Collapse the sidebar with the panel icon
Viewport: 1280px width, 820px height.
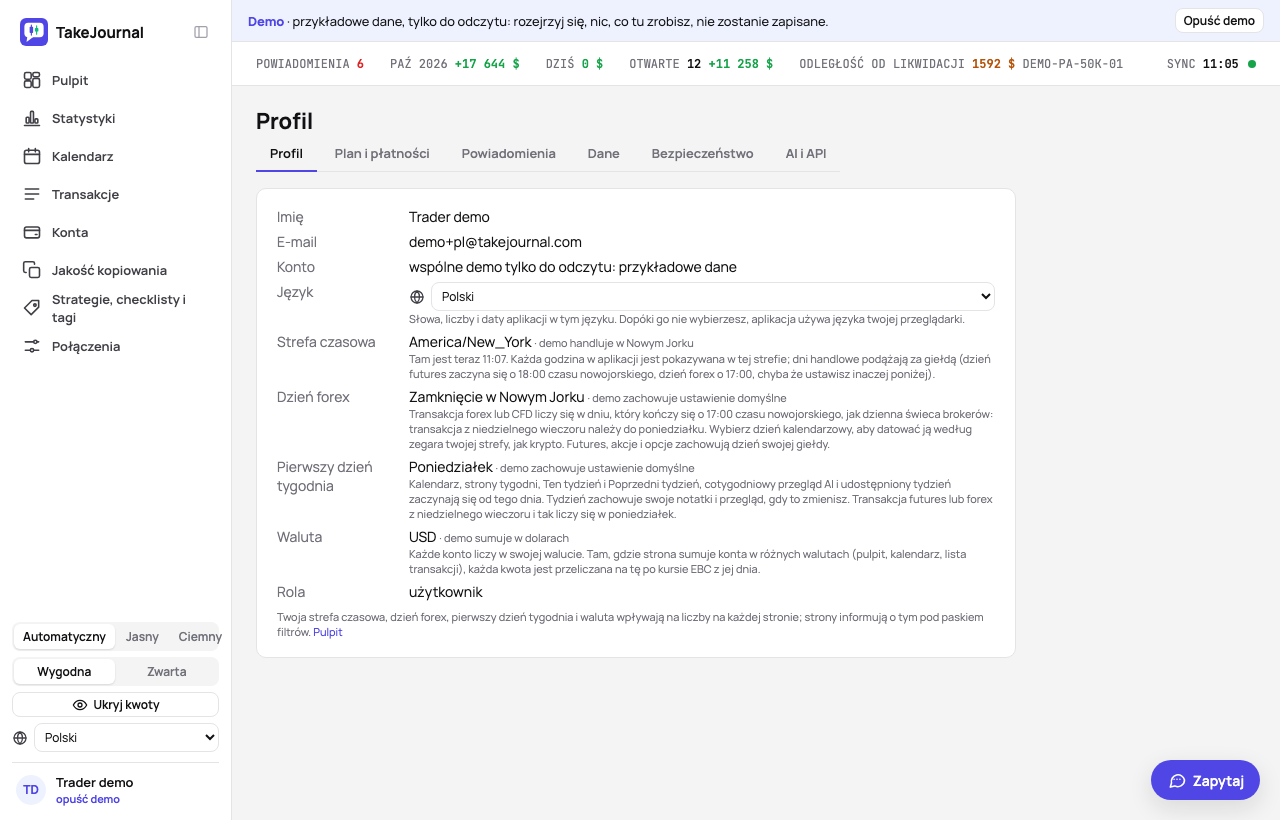[x=201, y=32]
